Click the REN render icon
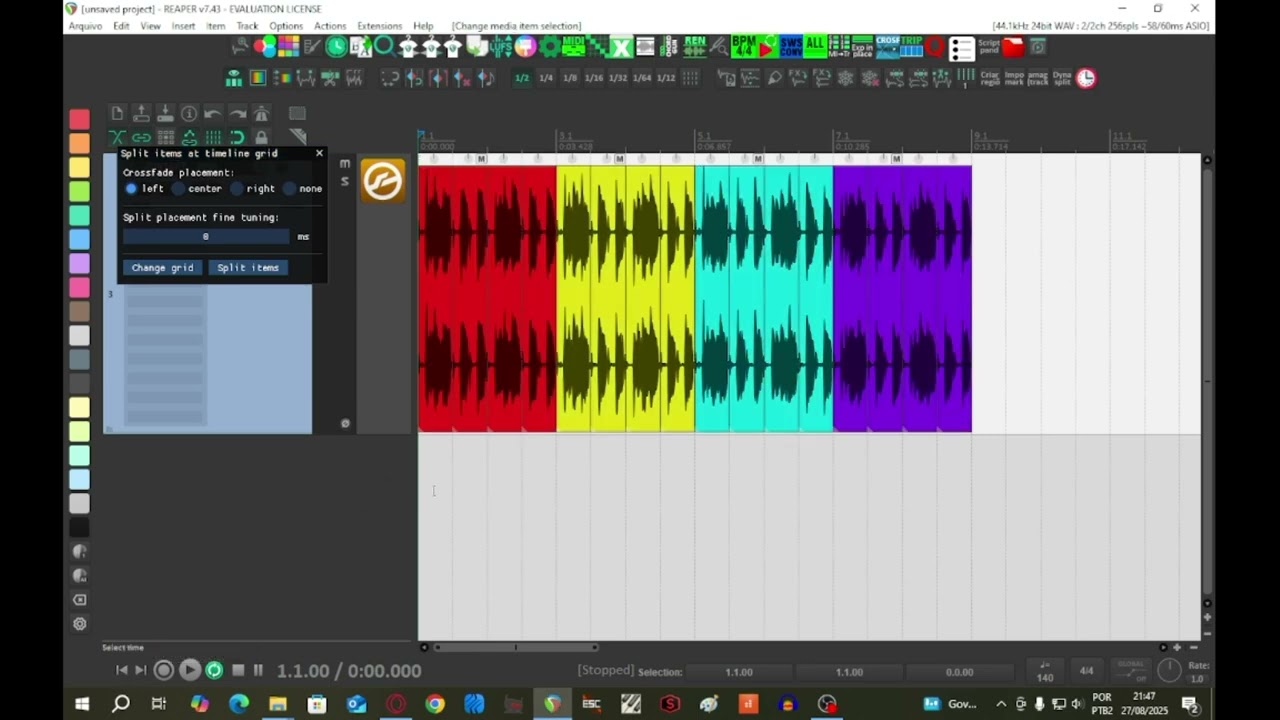 [694, 46]
